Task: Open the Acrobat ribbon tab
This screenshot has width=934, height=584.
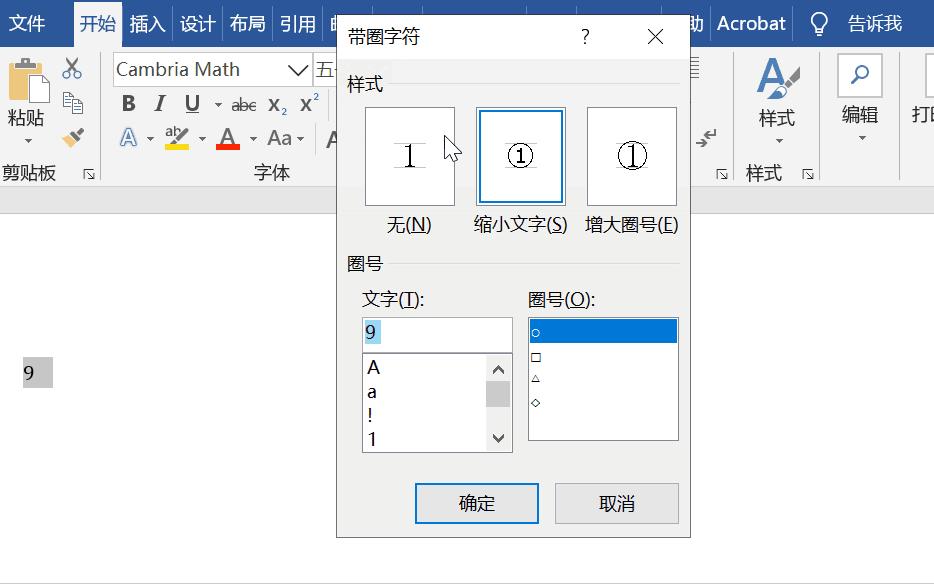Action: click(x=750, y=23)
